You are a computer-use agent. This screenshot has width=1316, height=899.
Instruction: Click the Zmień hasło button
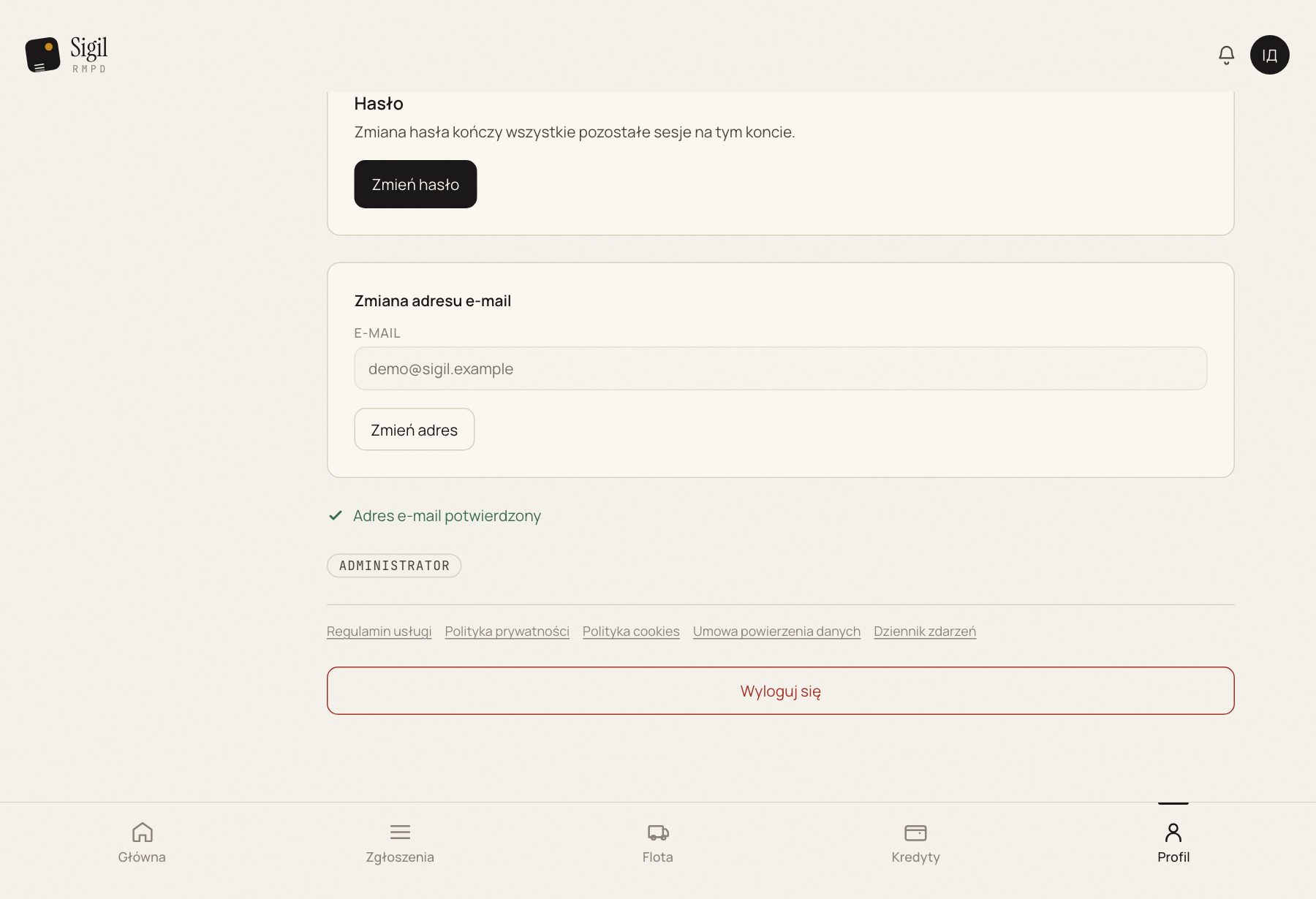pos(415,184)
